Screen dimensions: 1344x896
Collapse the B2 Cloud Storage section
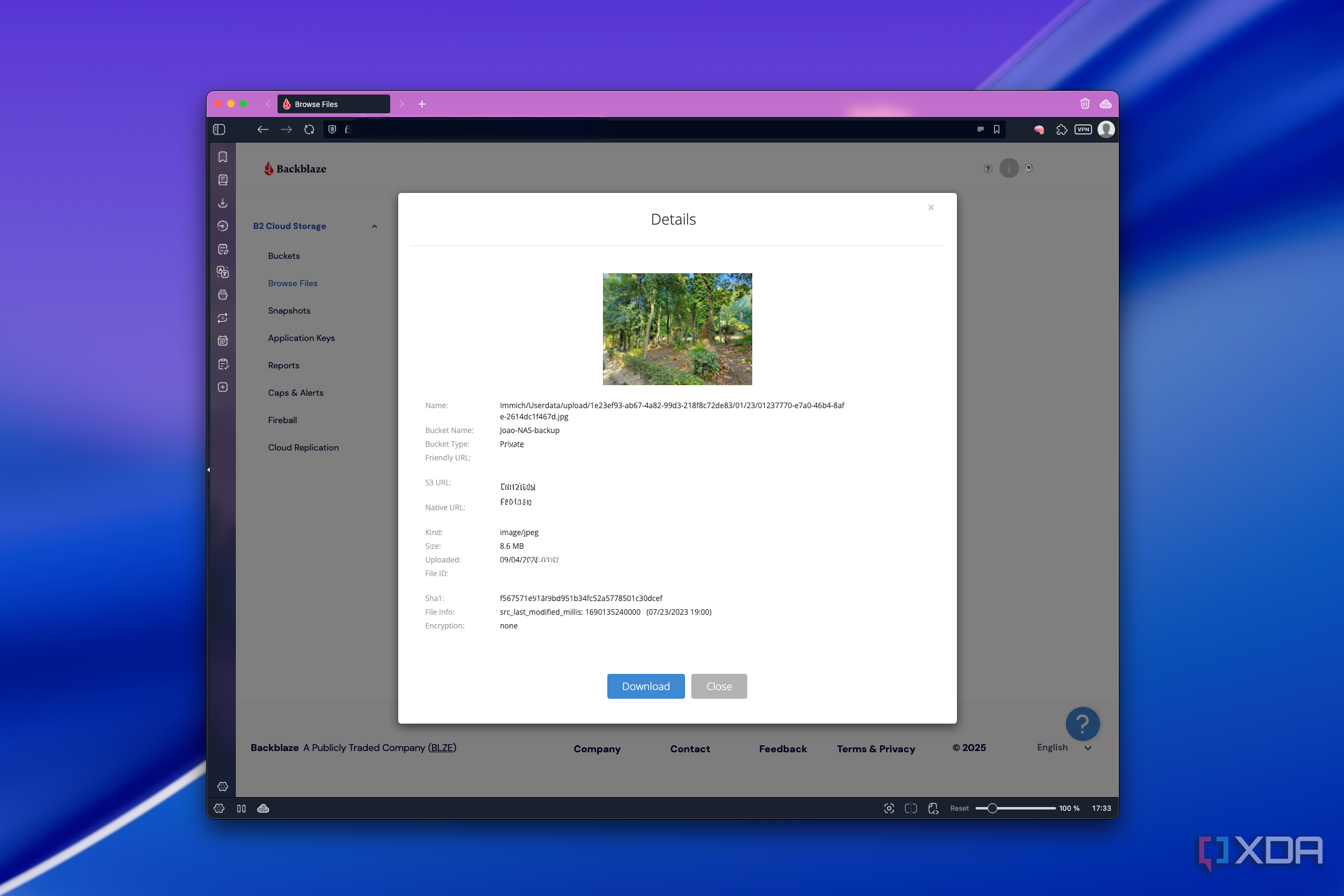coord(375,226)
